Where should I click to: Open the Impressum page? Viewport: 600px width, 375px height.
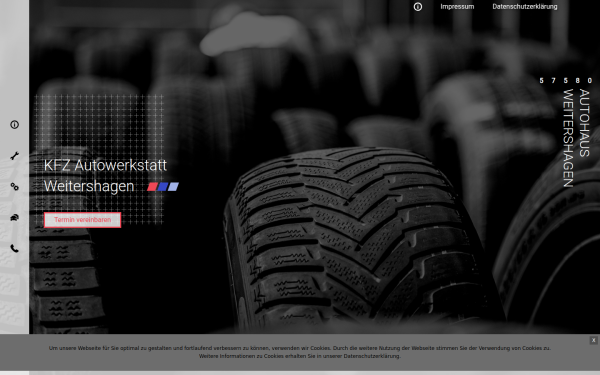click(x=457, y=7)
